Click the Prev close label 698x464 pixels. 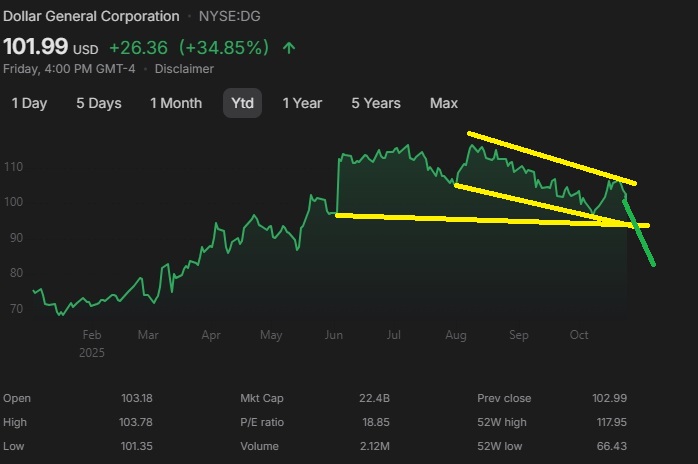(x=504, y=398)
